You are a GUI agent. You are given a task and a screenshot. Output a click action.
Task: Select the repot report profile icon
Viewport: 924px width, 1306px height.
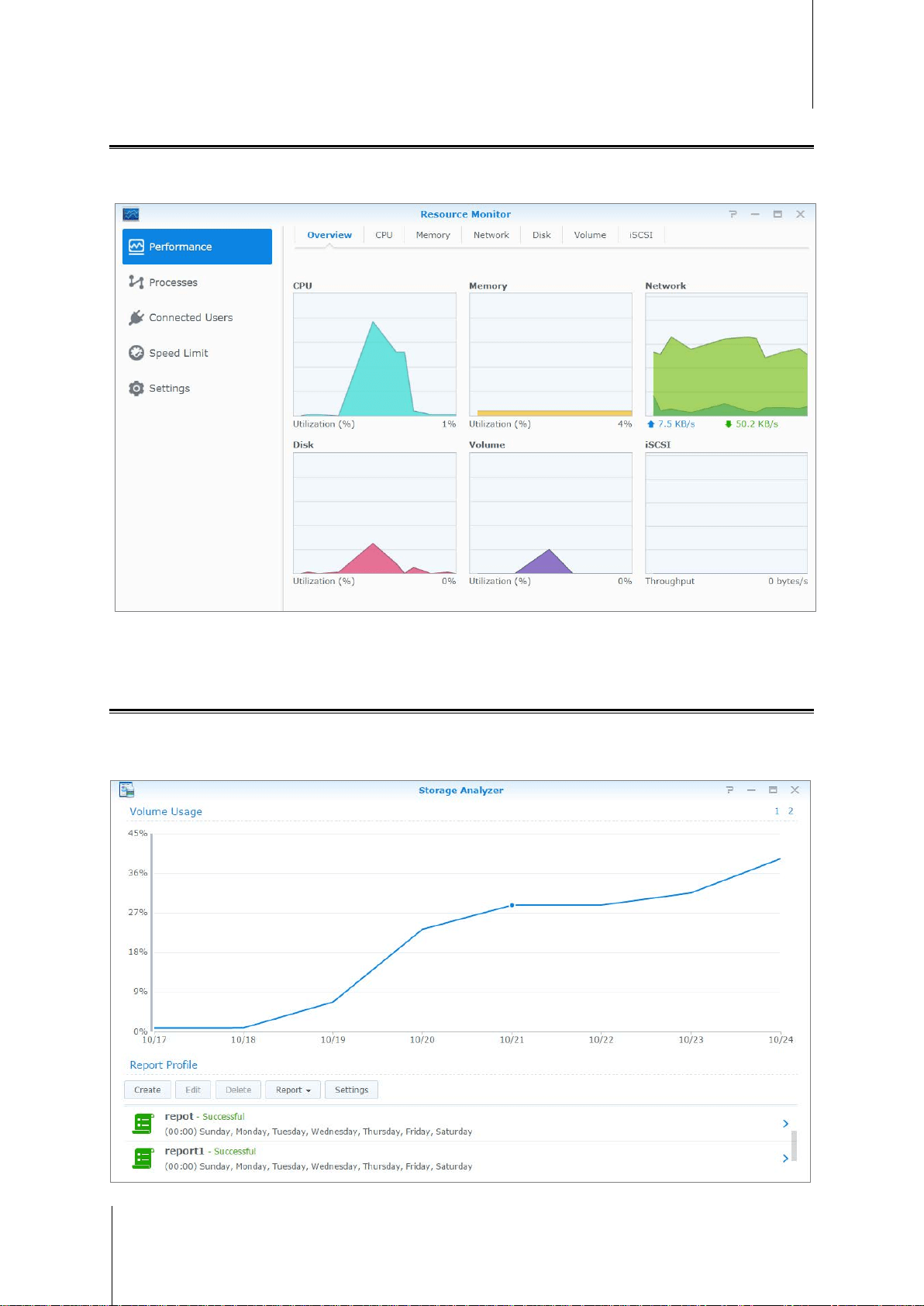tap(143, 1124)
